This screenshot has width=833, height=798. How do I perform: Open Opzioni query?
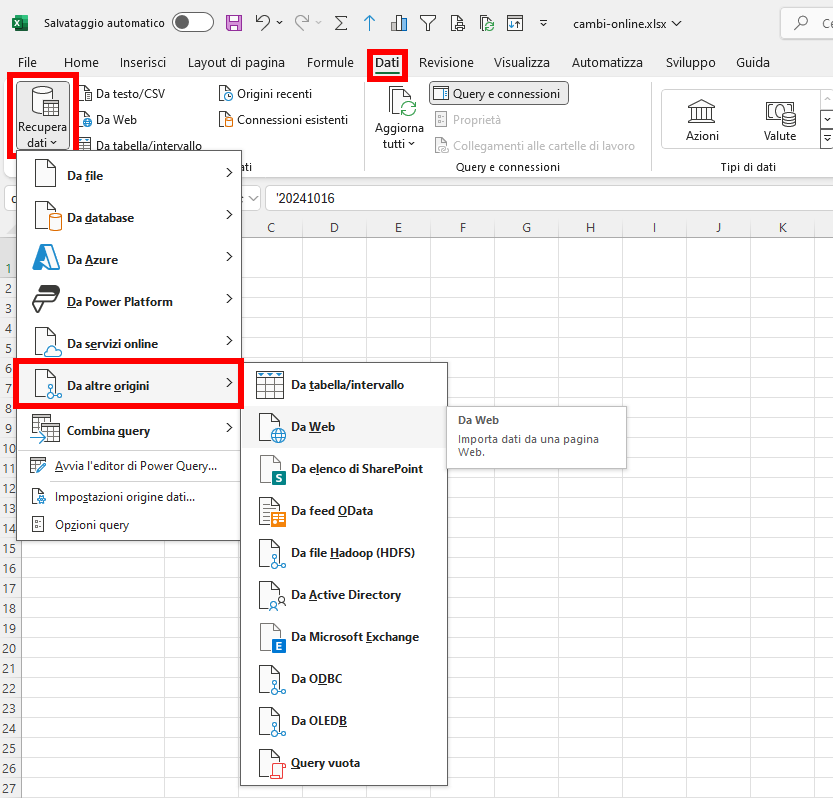[130, 525]
